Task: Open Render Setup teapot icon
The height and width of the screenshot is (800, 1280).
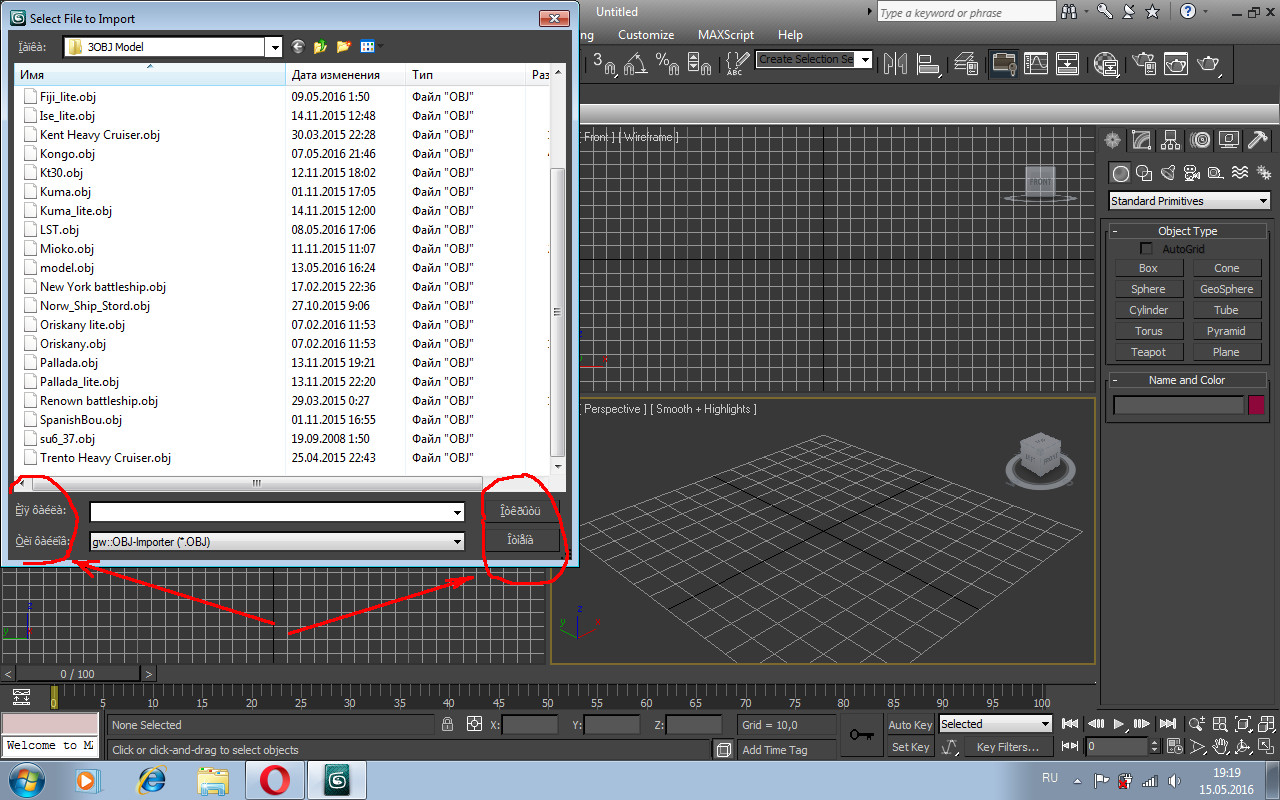Action: (1143, 63)
